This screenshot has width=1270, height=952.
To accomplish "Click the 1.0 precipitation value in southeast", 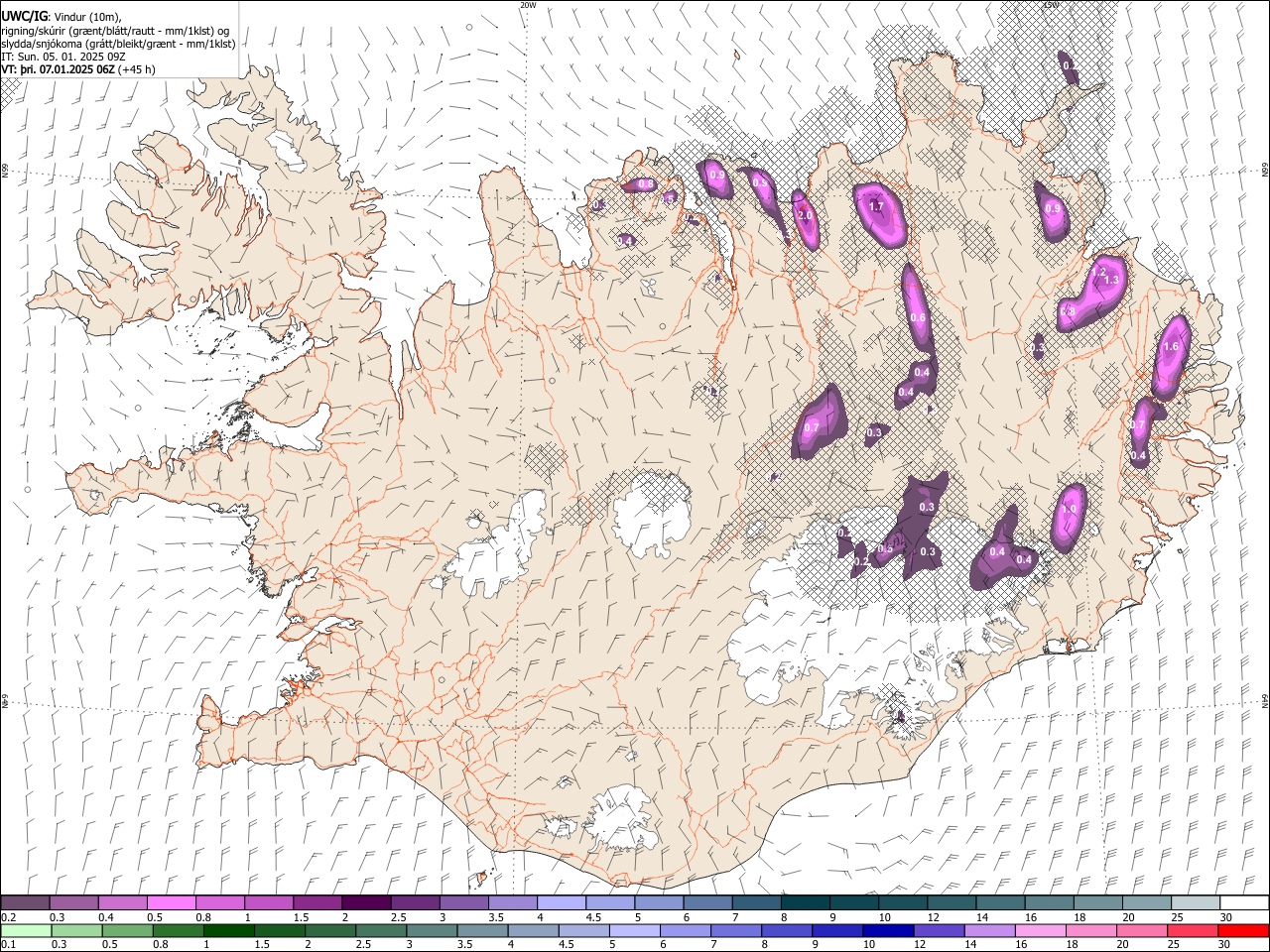I will pos(1069,509).
